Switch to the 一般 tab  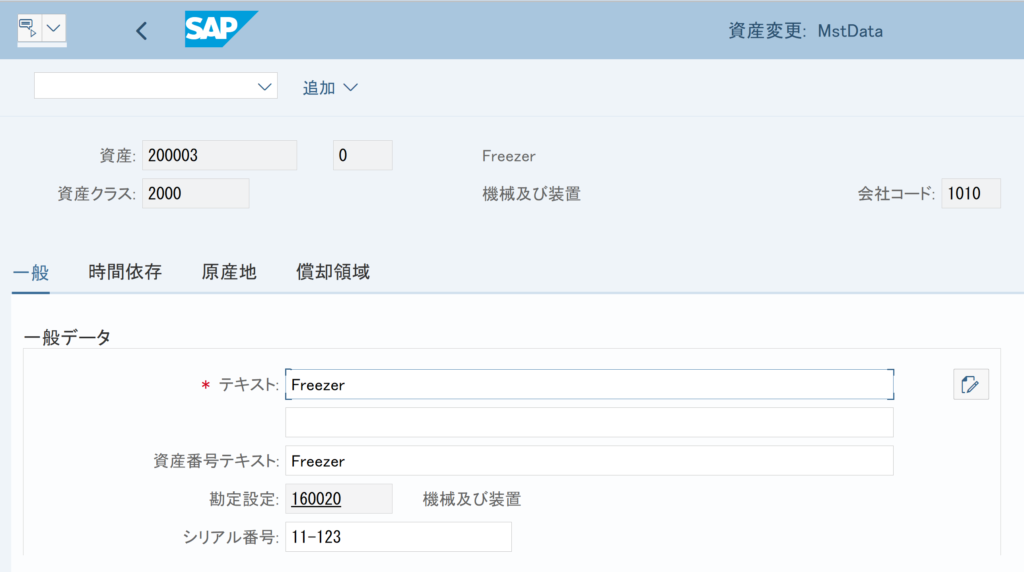[30, 272]
